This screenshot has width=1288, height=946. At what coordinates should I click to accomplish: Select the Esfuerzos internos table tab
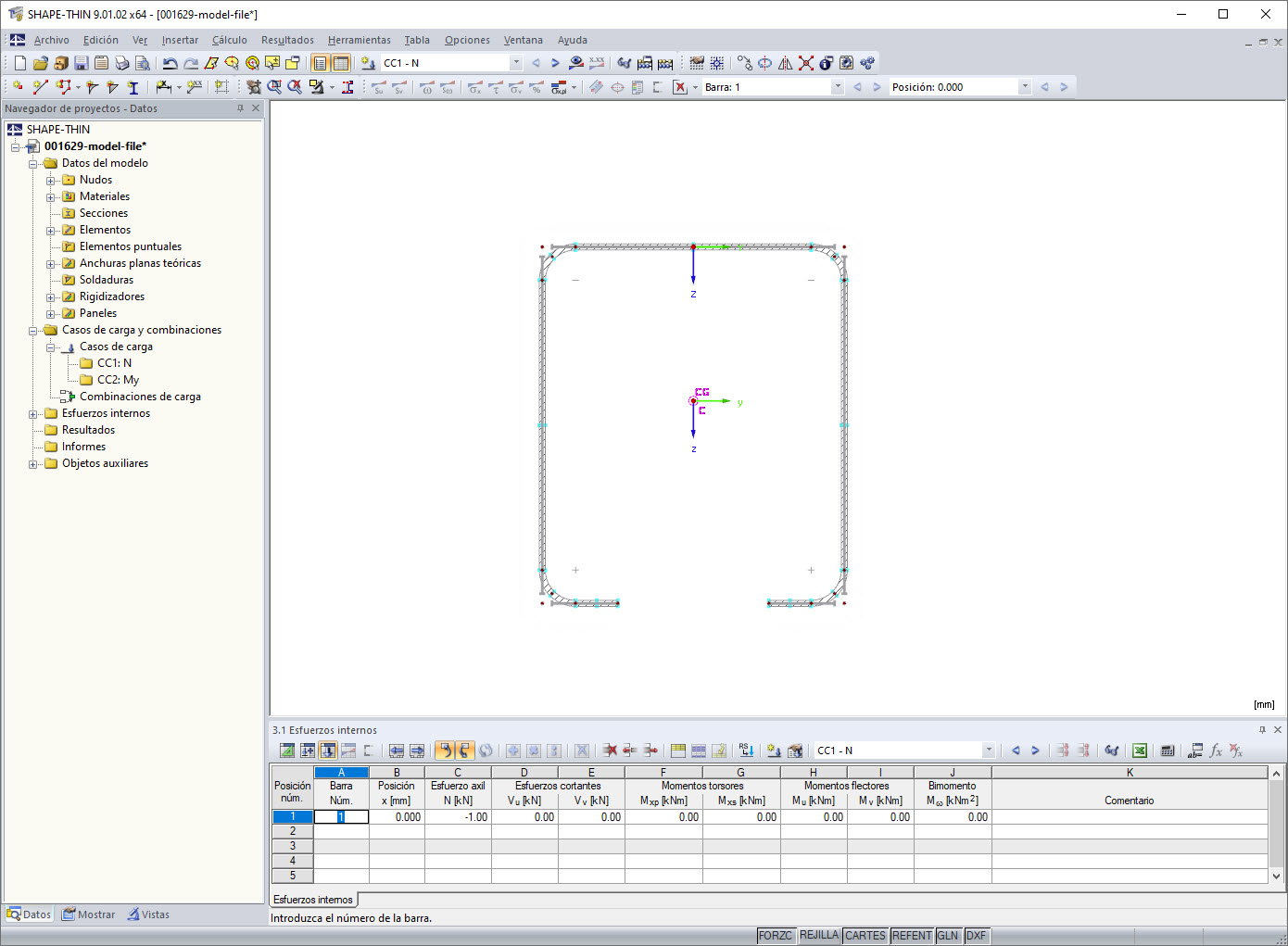tap(313, 900)
